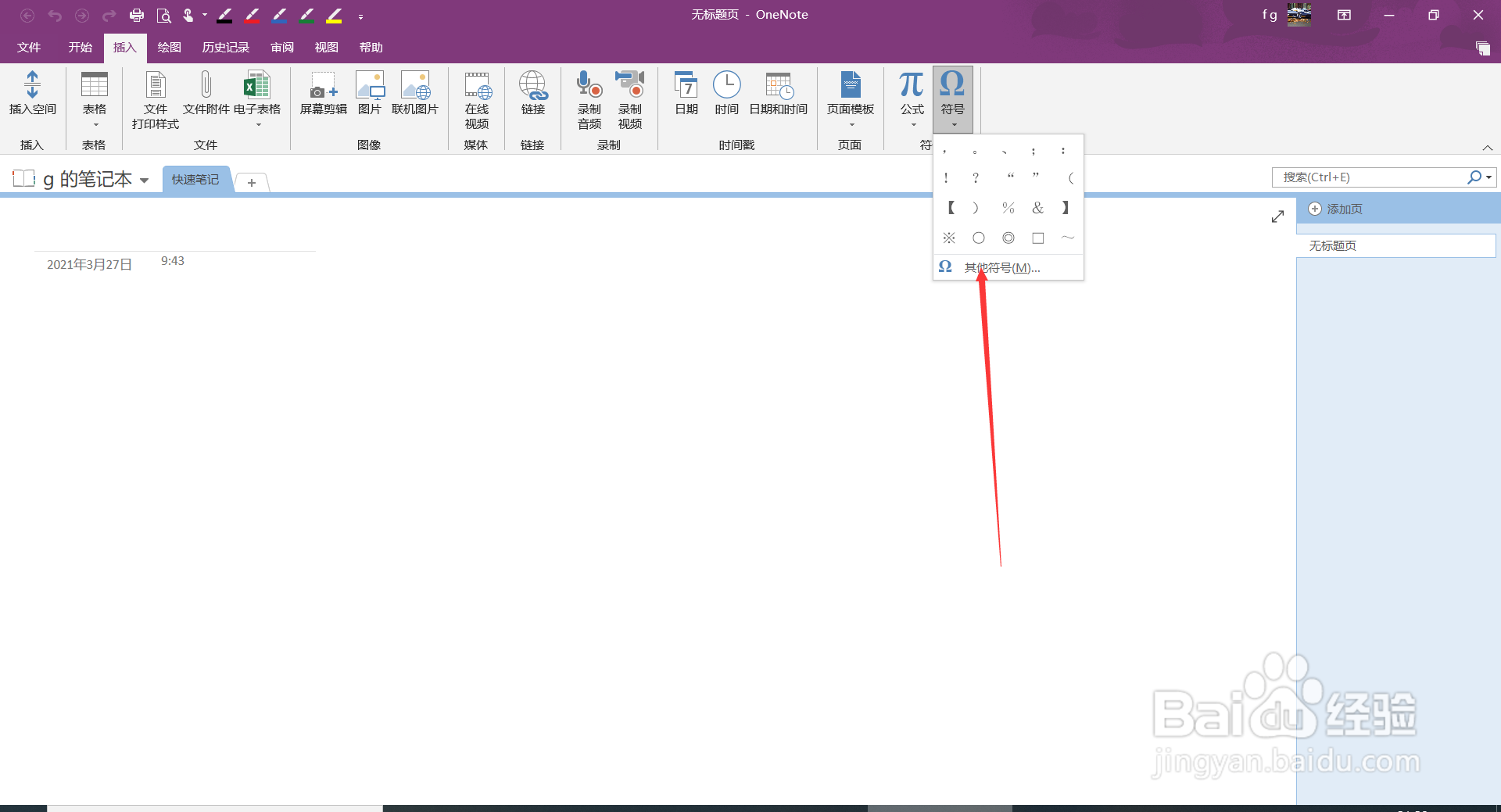
Task: Insert the ? symbol from dropdown
Action: 976,178
